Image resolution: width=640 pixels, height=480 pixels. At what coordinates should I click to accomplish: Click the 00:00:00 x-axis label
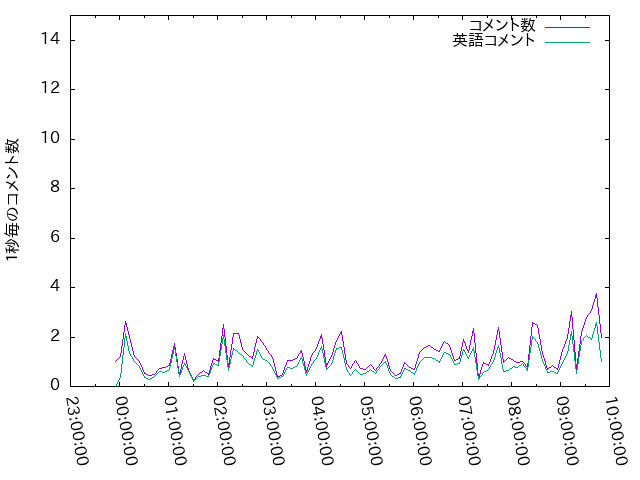point(126,431)
